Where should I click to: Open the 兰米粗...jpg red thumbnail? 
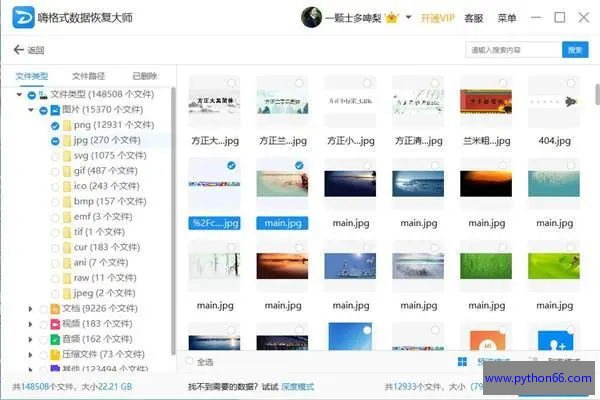486,101
